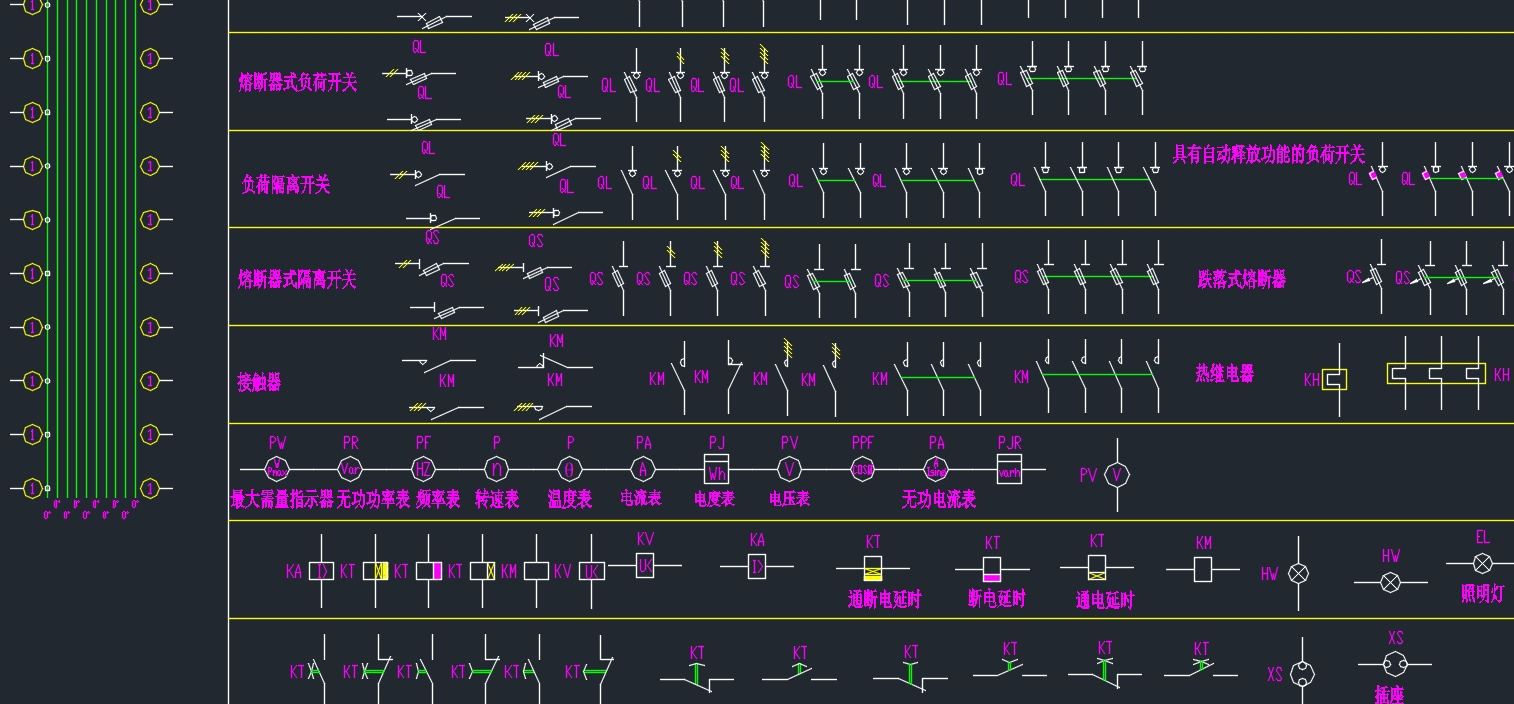Select the vertical KM contactor coil symbol

(536, 571)
